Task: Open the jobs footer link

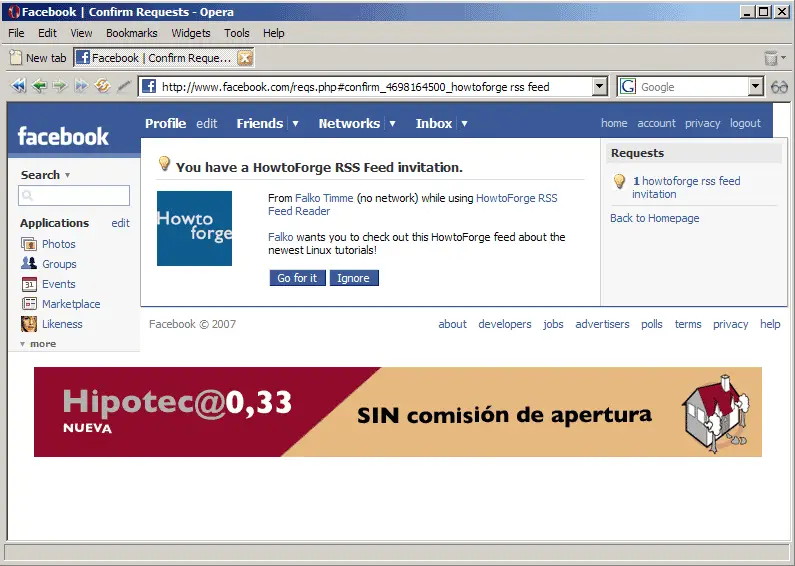Action: (553, 324)
